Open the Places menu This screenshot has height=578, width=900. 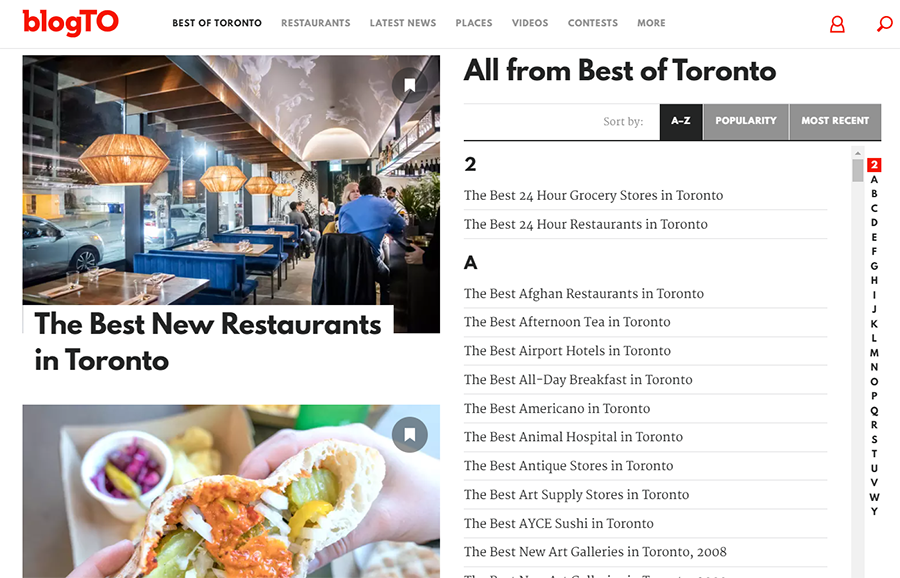click(474, 23)
